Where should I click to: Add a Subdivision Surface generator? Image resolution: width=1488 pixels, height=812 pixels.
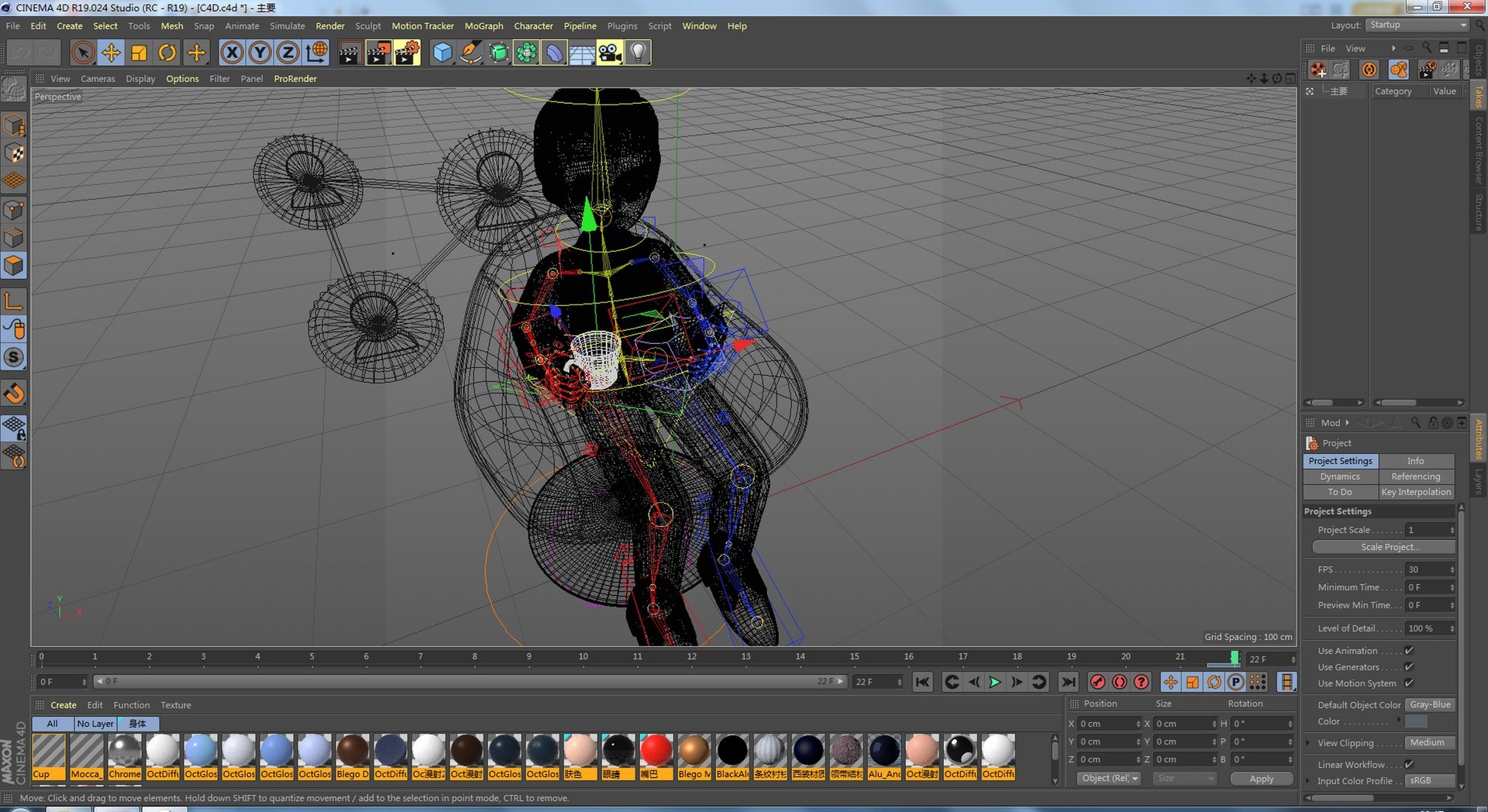(498, 53)
